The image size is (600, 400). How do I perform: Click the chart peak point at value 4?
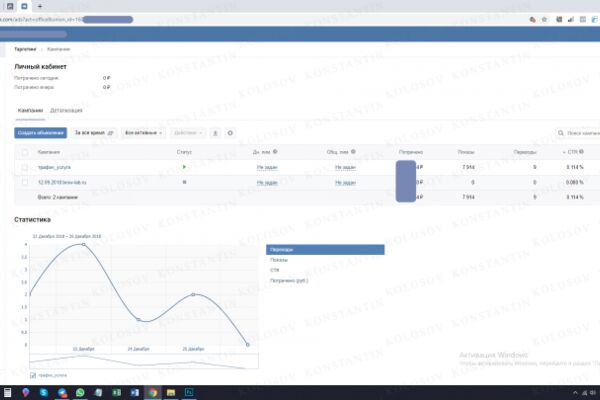[84, 244]
